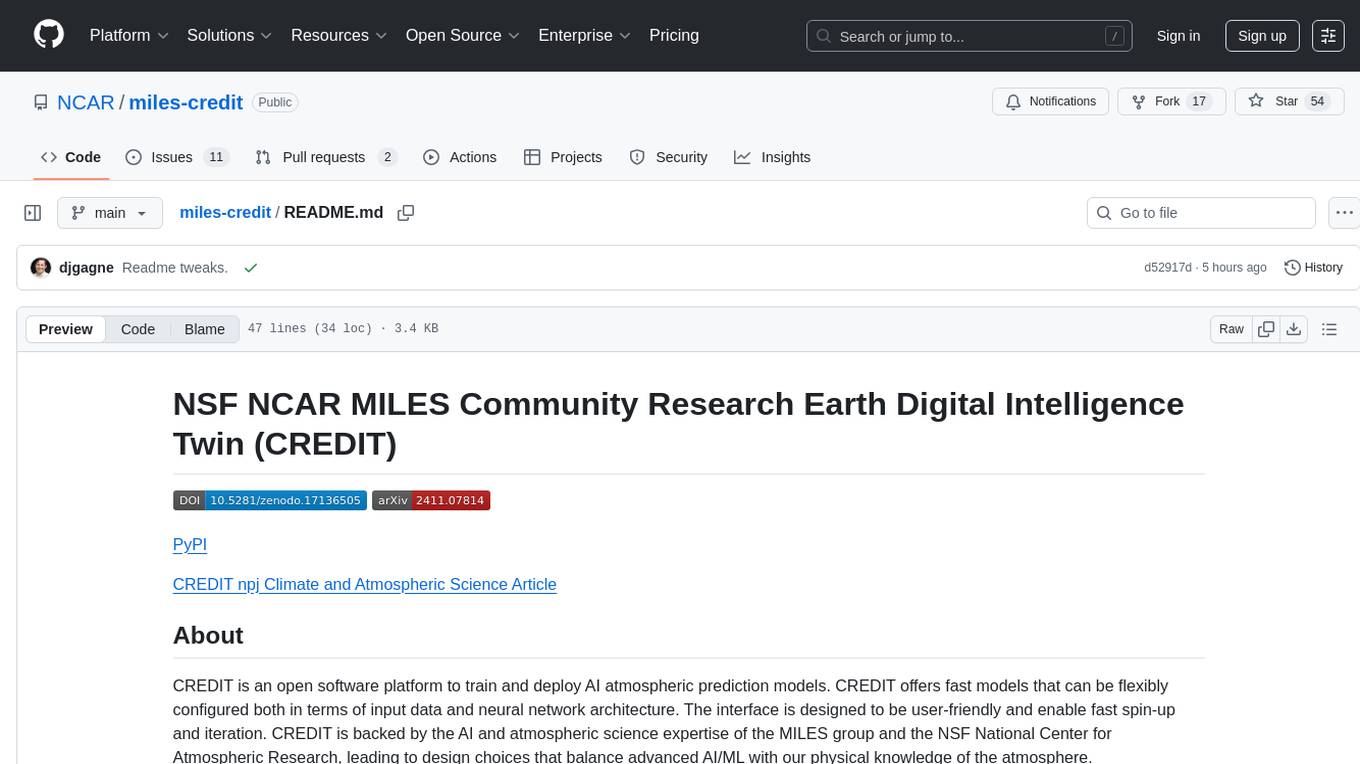Viewport: 1360px width, 764px height.
Task: Open the document outline panel
Action: coord(1329,329)
